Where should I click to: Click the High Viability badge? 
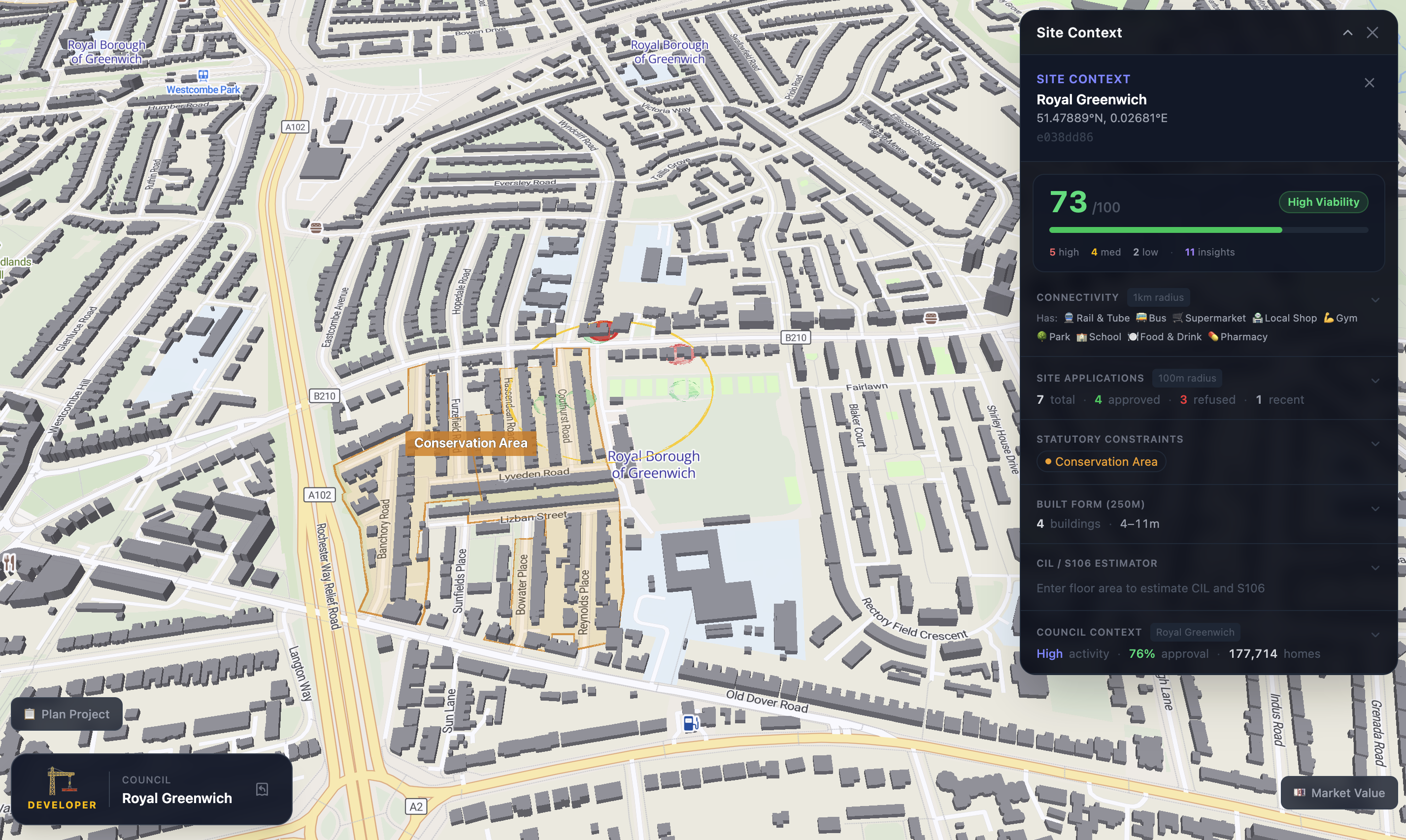click(x=1323, y=202)
